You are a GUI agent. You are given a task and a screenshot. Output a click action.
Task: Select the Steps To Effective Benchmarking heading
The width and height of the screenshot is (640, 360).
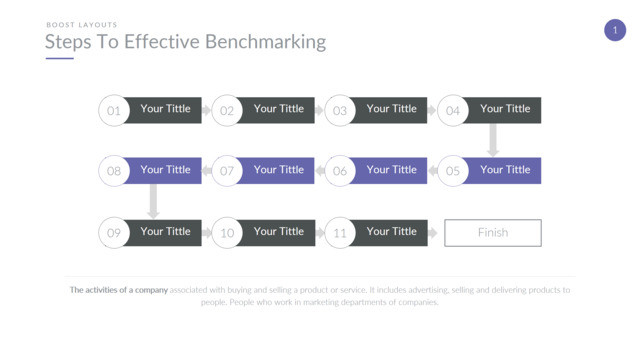coord(185,42)
